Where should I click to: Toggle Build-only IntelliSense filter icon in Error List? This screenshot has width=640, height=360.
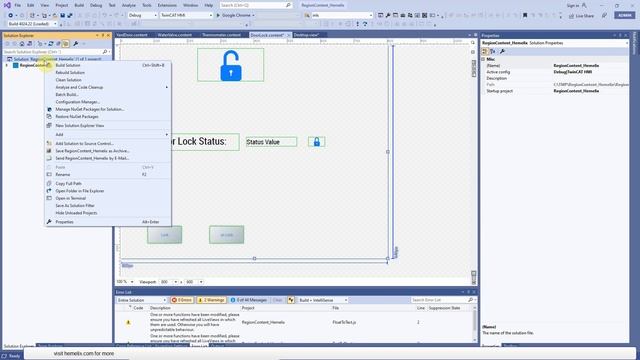291,300
